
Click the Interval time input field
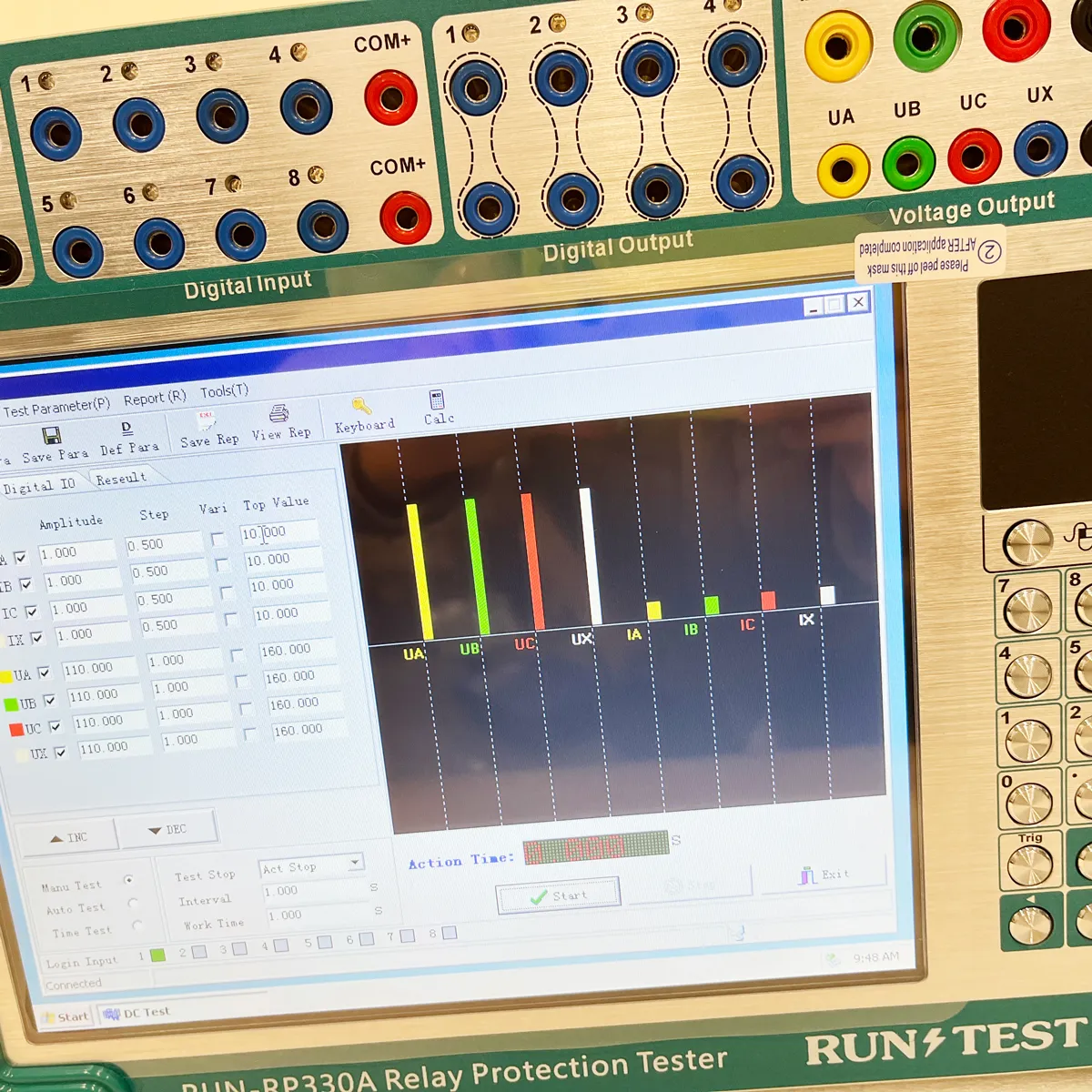(314, 891)
